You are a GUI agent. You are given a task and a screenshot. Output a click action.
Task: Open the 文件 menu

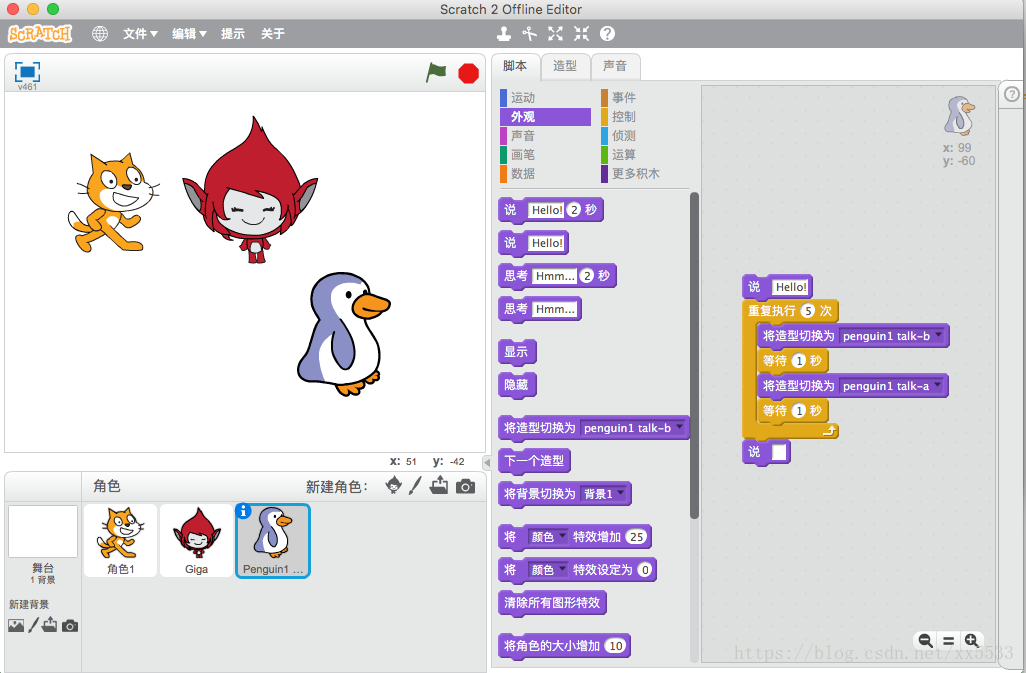140,33
